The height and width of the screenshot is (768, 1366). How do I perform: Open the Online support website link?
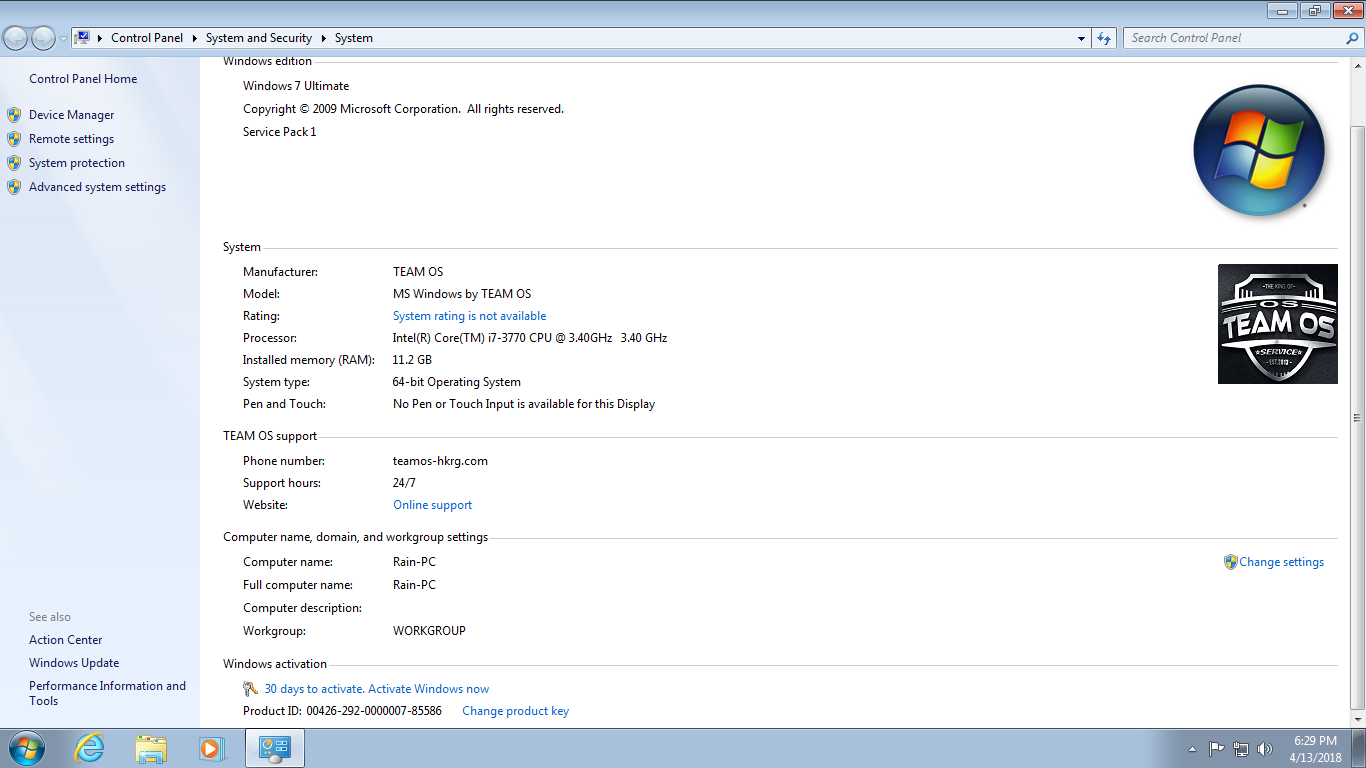[x=432, y=505]
